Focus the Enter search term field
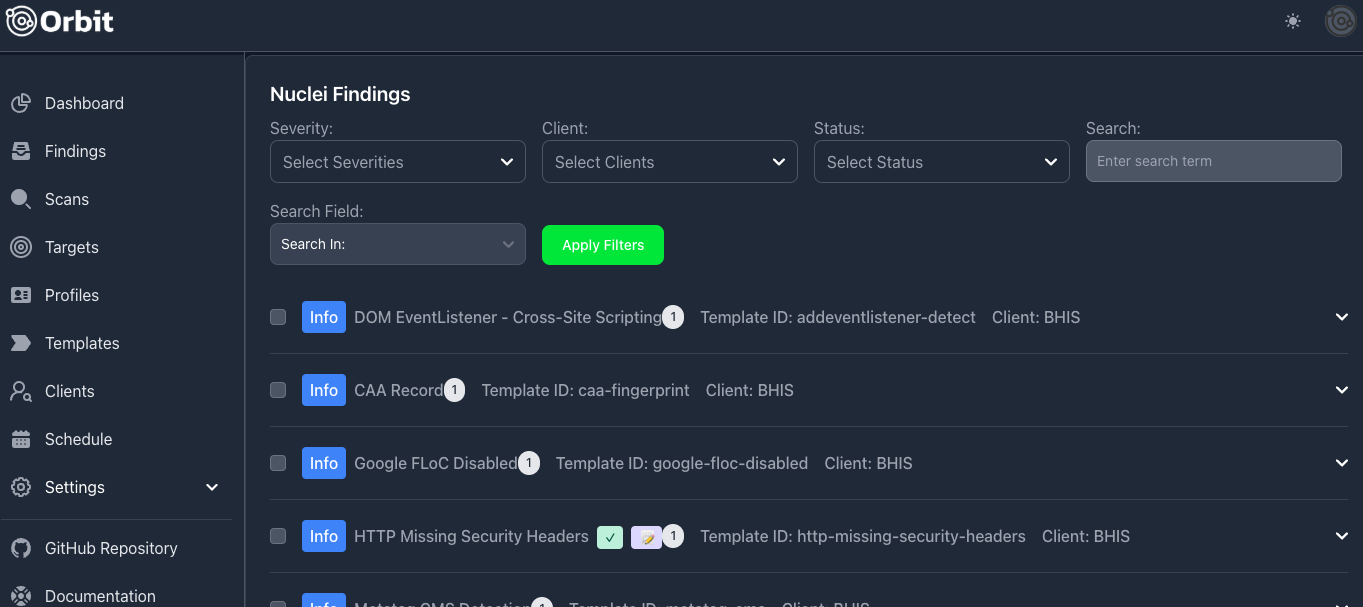1363x607 pixels. click(1213, 161)
